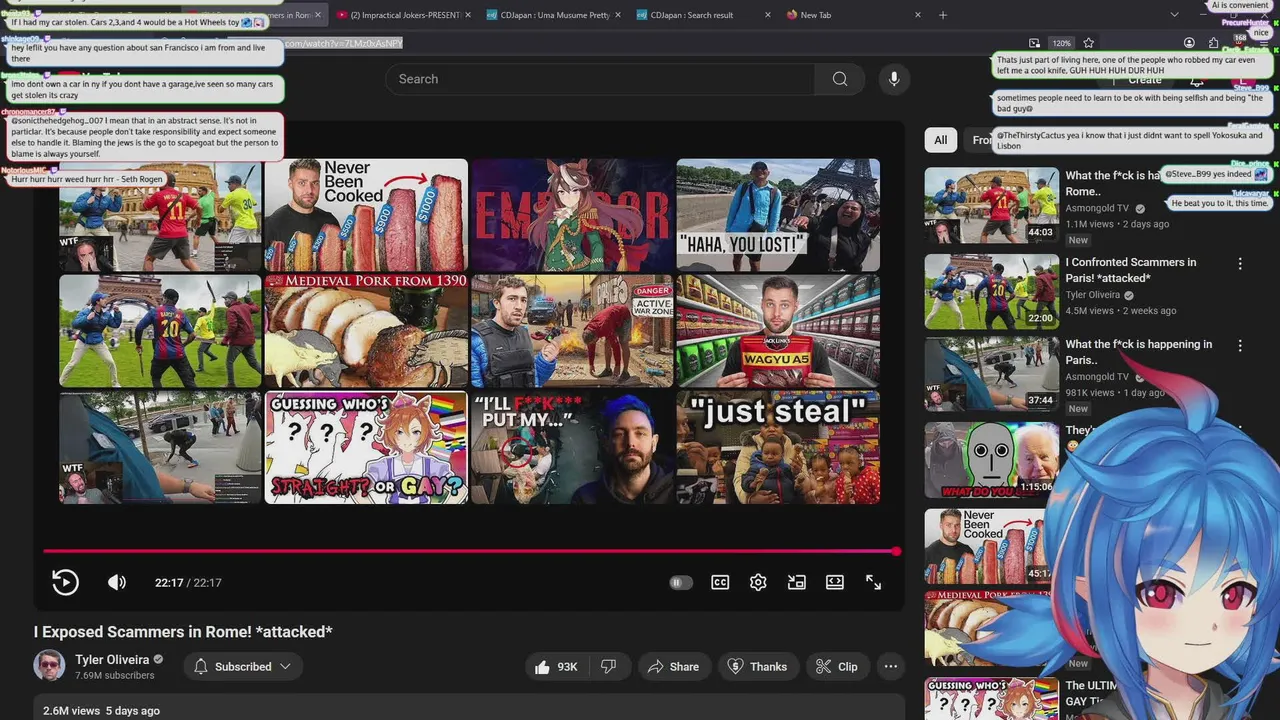Click the scrubber dot at progress end
This screenshot has height=720, width=1280.
tap(896, 551)
